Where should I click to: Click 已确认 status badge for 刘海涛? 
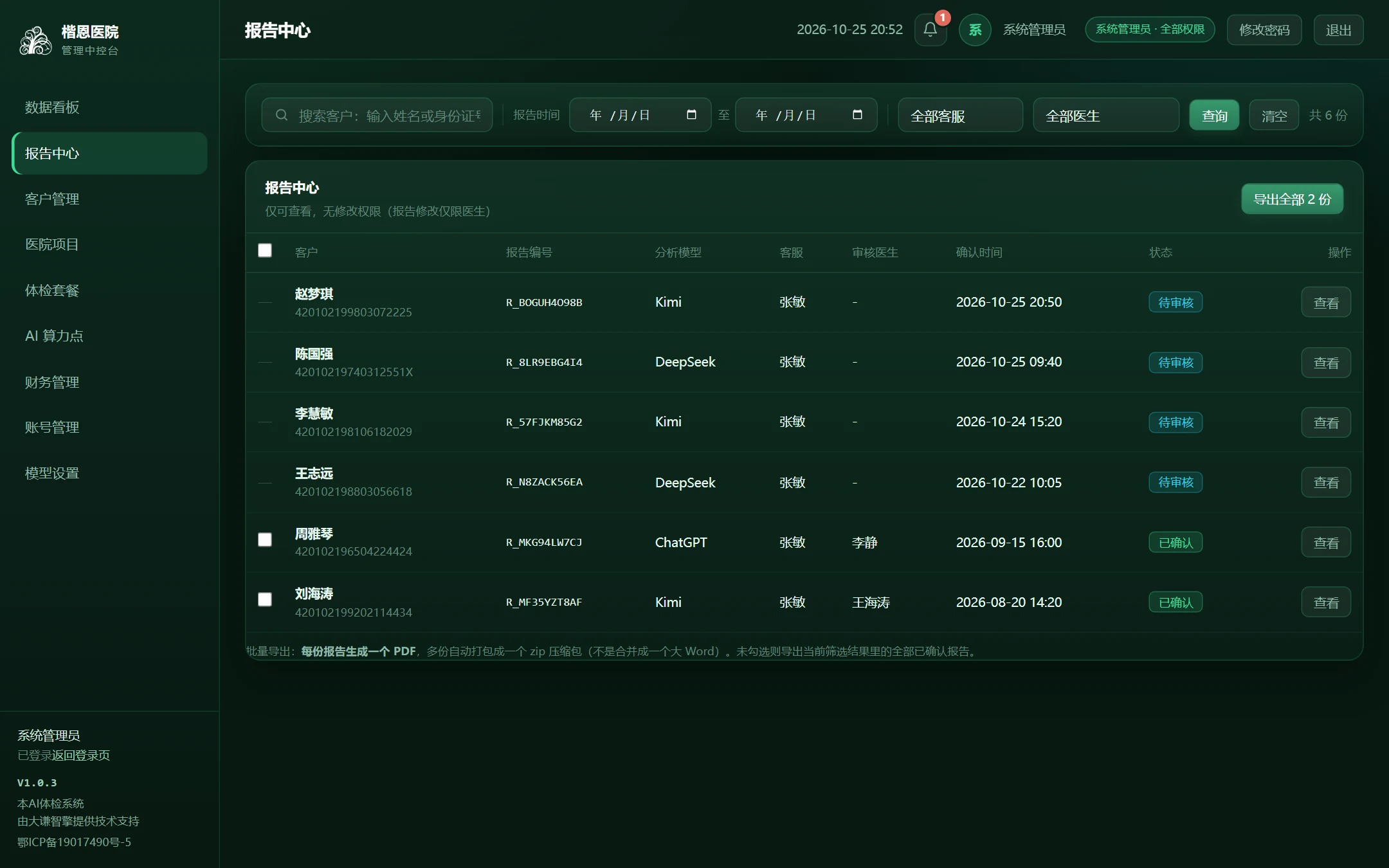click(x=1176, y=602)
